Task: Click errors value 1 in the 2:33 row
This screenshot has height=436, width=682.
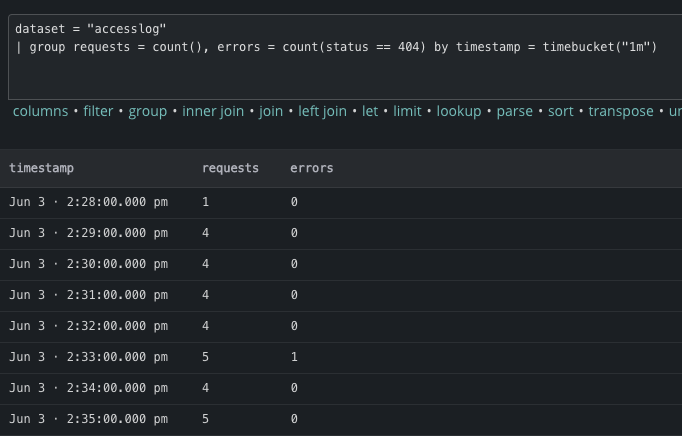Action: point(294,357)
